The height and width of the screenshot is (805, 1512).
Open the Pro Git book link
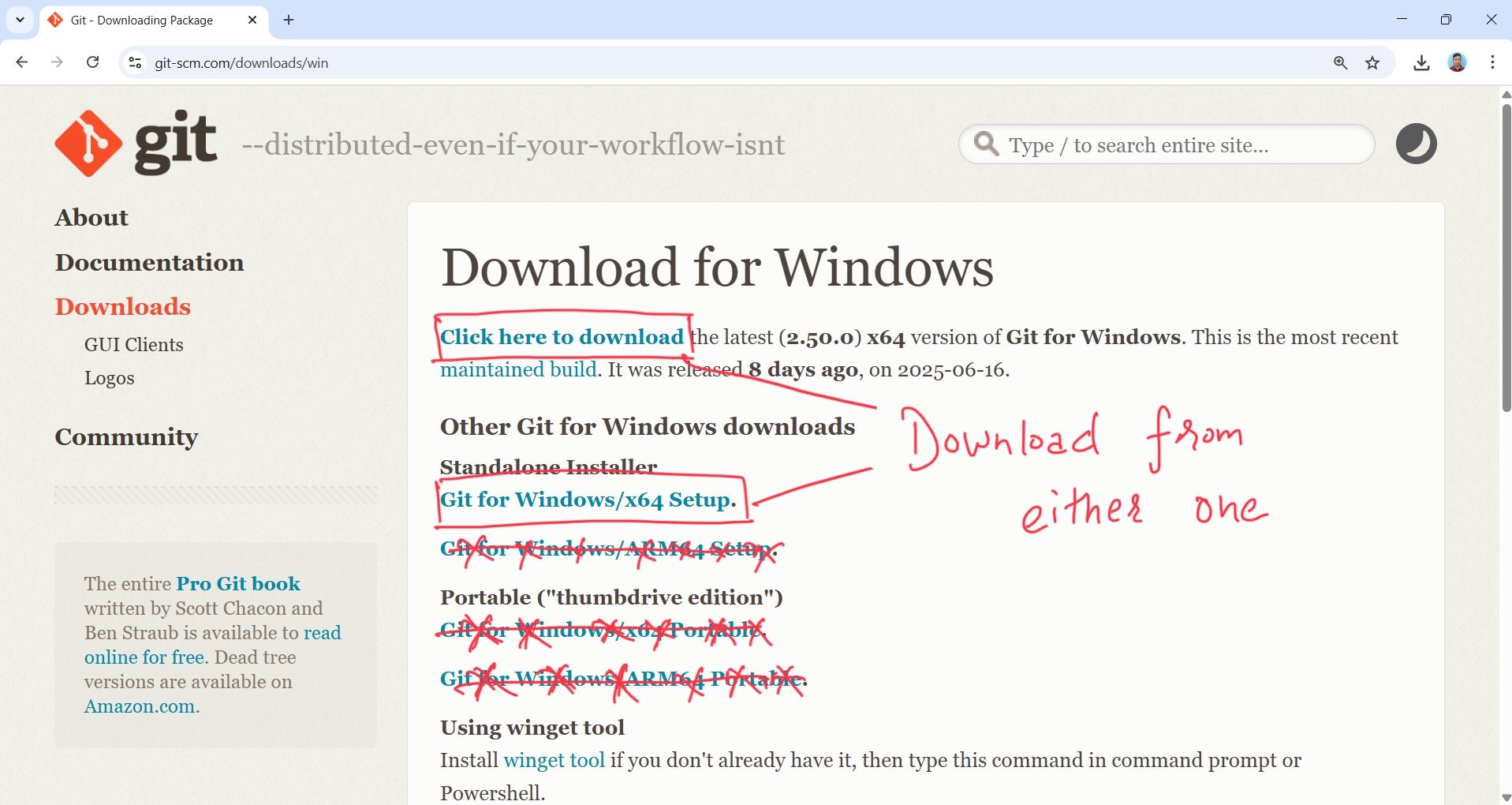[x=238, y=584]
